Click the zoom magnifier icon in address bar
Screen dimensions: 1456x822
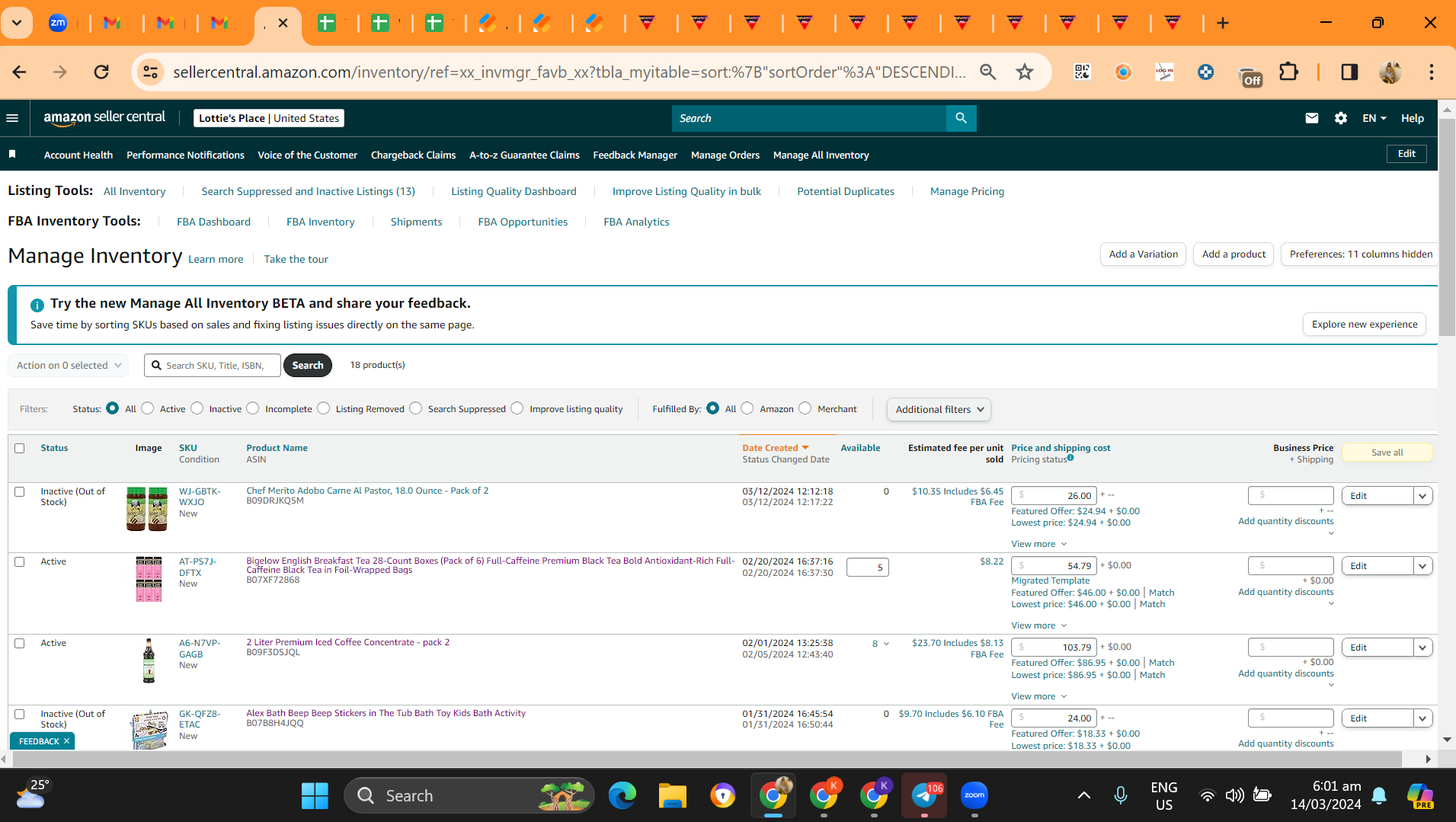pyautogui.click(x=988, y=72)
